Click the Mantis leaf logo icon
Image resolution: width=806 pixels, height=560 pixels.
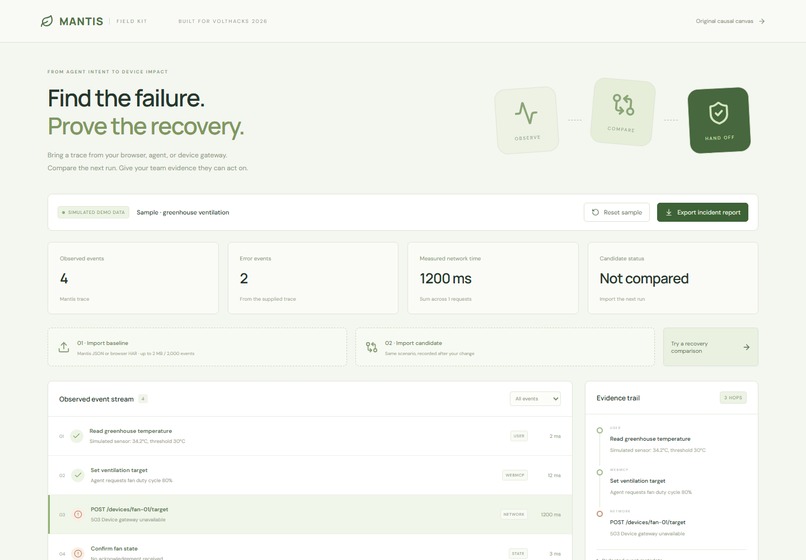pos(47,21)
